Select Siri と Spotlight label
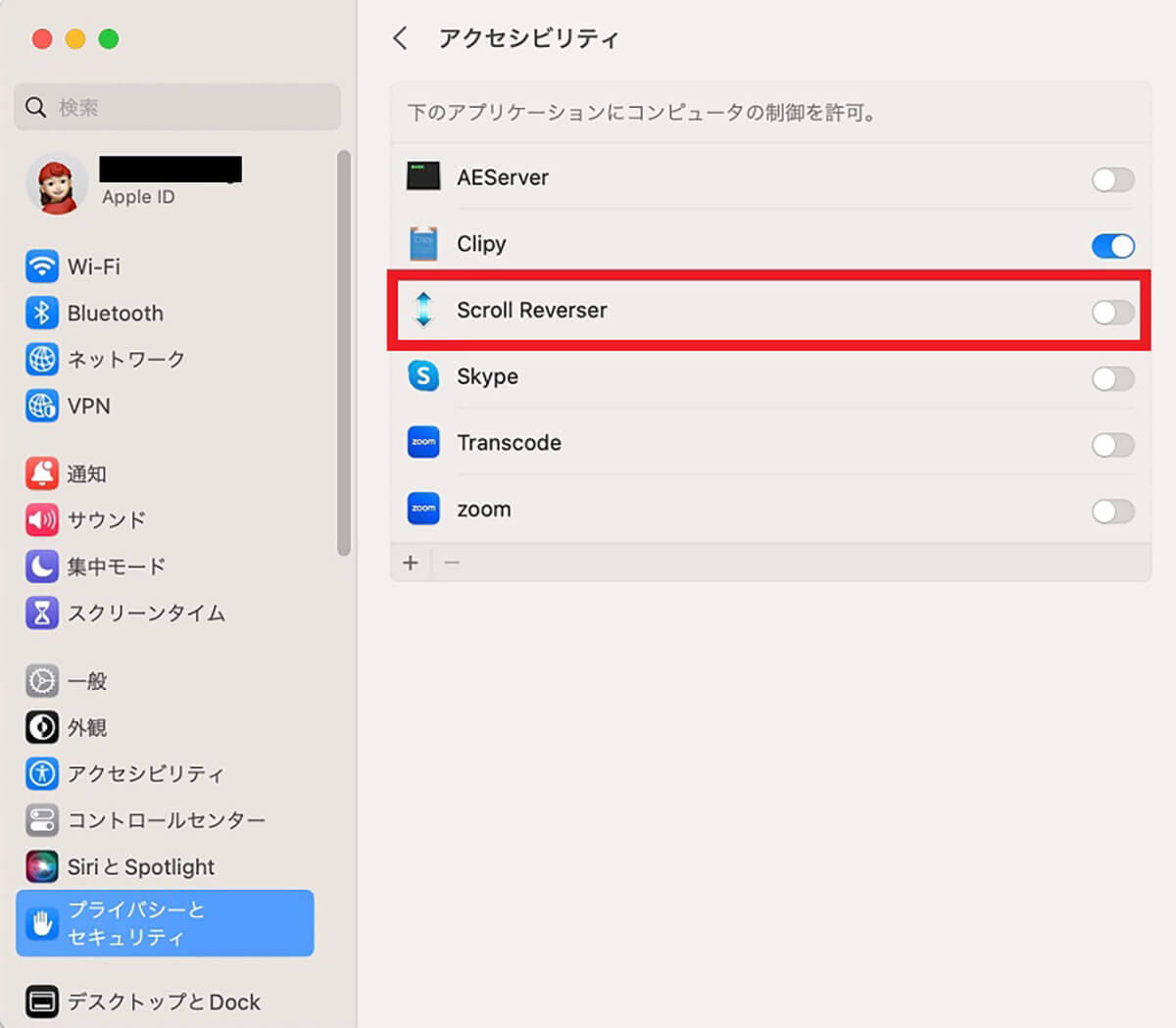The image size is (1176, 1028). tap(141, 867)
